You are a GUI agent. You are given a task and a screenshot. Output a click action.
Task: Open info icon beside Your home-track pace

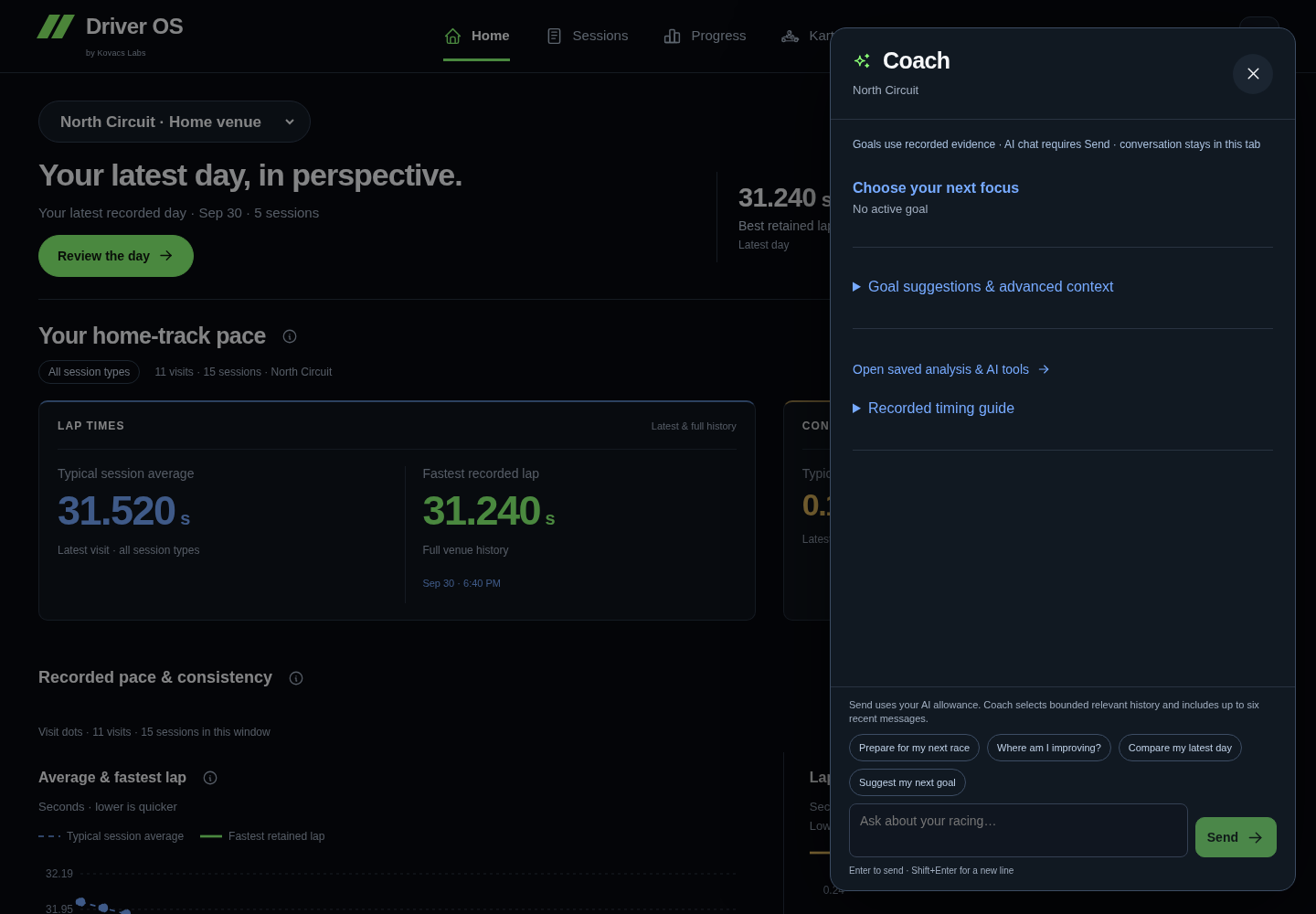point(290,336)
